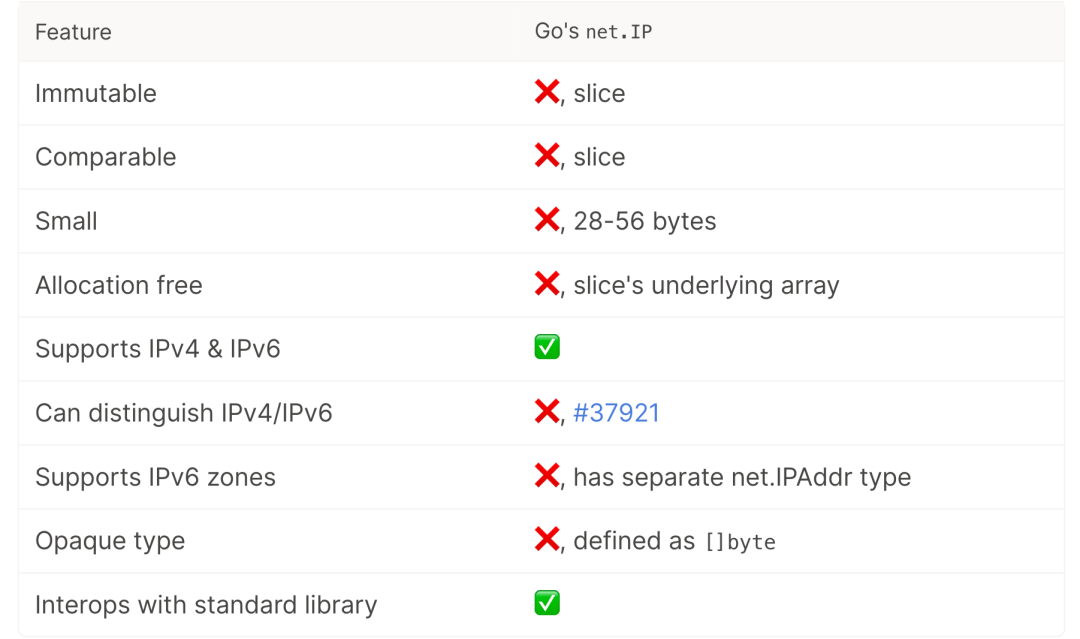Click the red X beside the #37921 link
This screenshot has height=639, width=1080.
click(547, 412)
